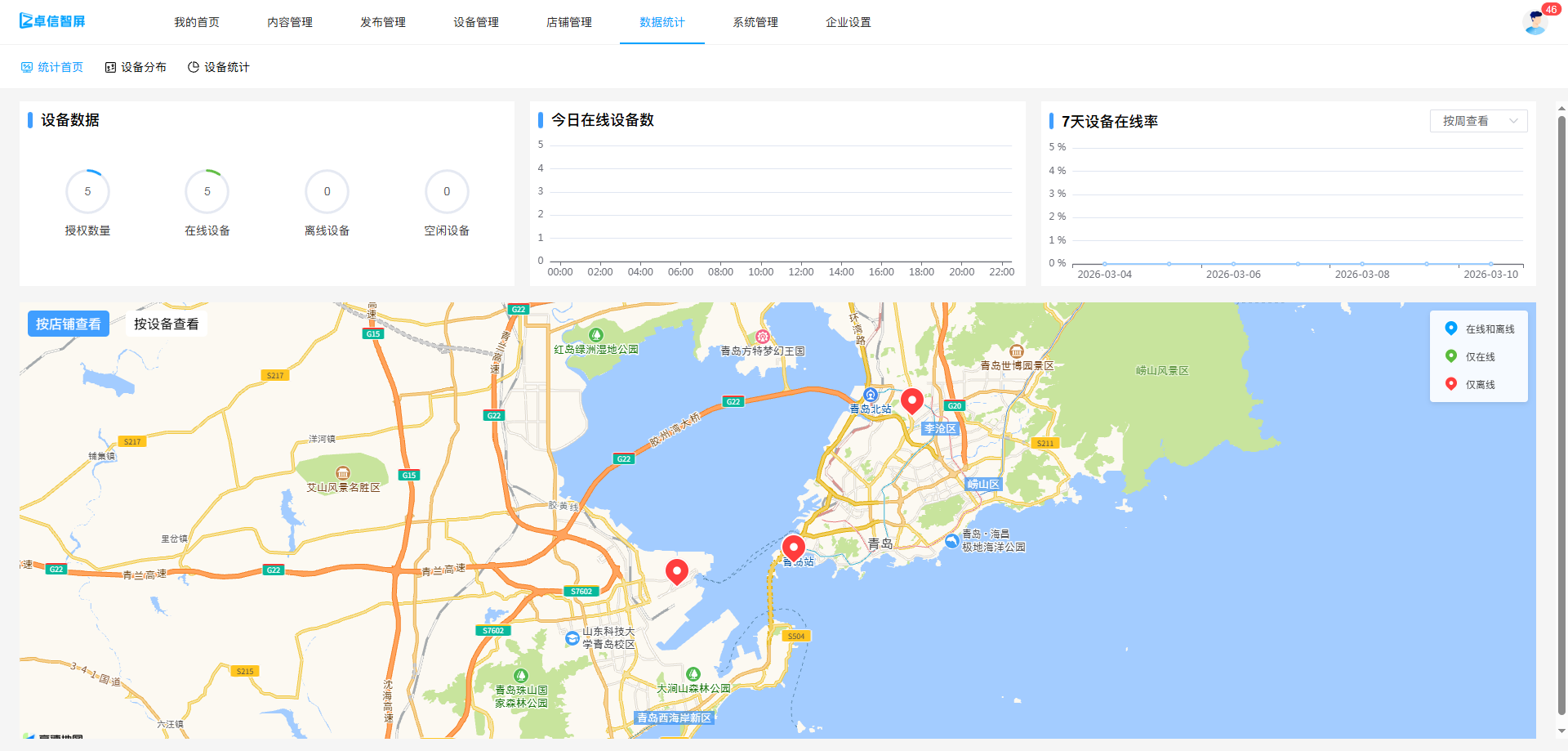Image resolution: width=1568 pixels, height=751 pixels.
Task: Click the blue 在线和离线 legend pin
Action: [1451, 329]
